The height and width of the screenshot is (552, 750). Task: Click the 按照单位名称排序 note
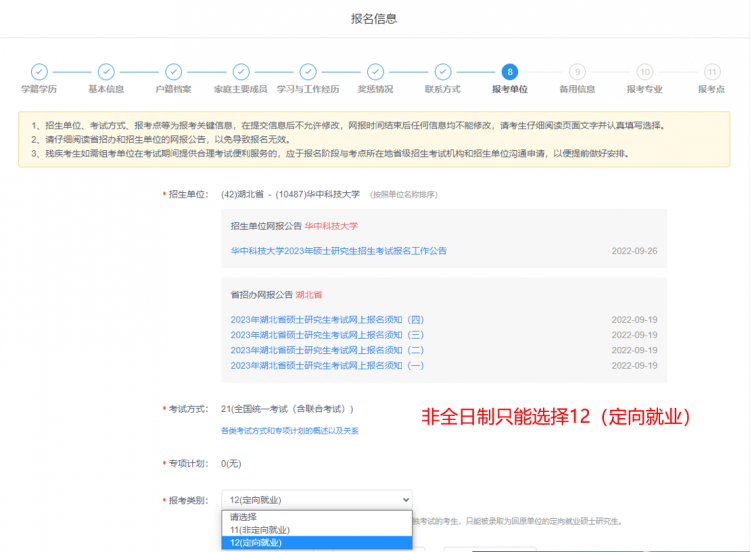[x=404, y=195]
